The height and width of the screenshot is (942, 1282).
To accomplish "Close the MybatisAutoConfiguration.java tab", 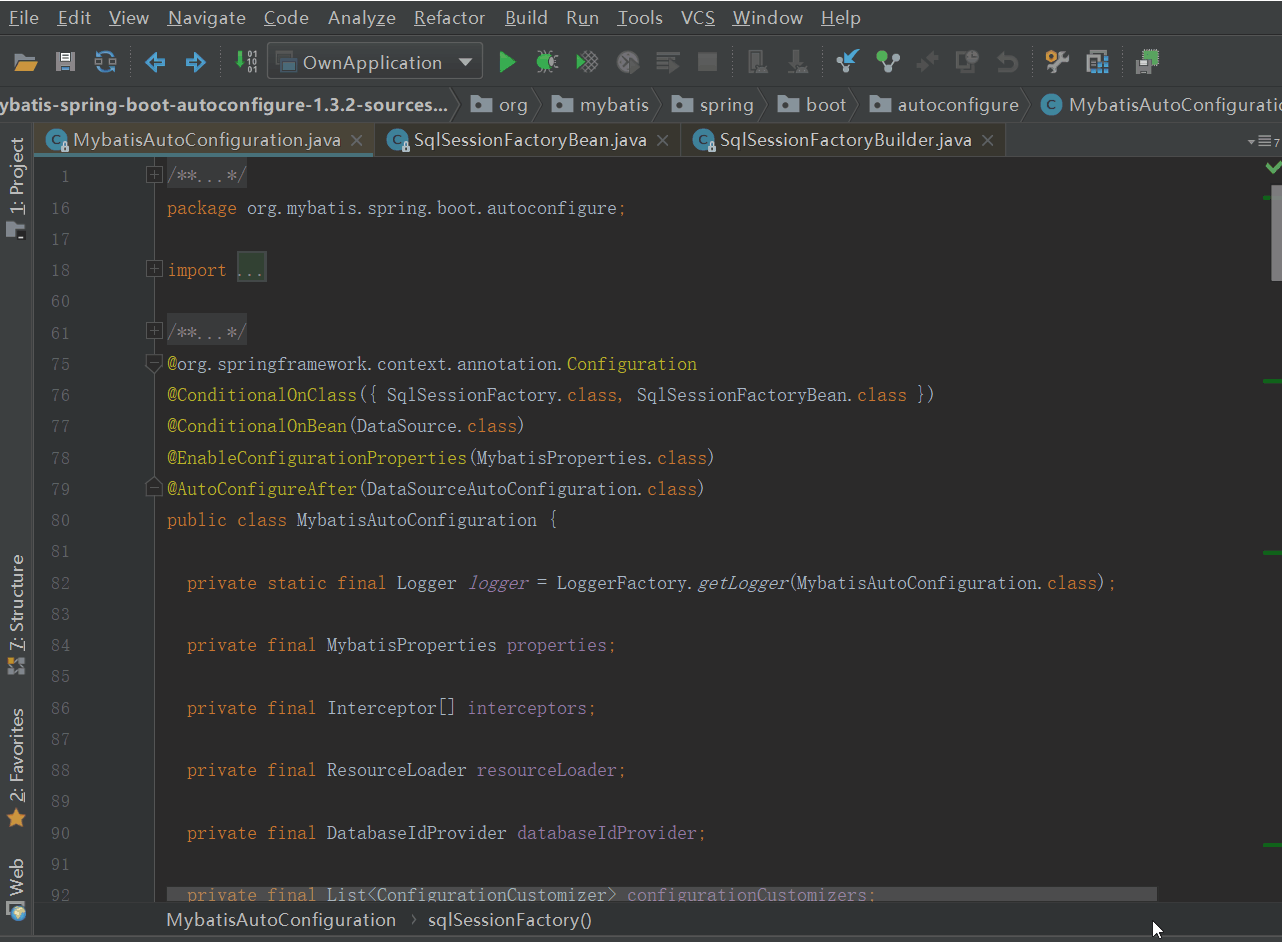I will (359, 141).
